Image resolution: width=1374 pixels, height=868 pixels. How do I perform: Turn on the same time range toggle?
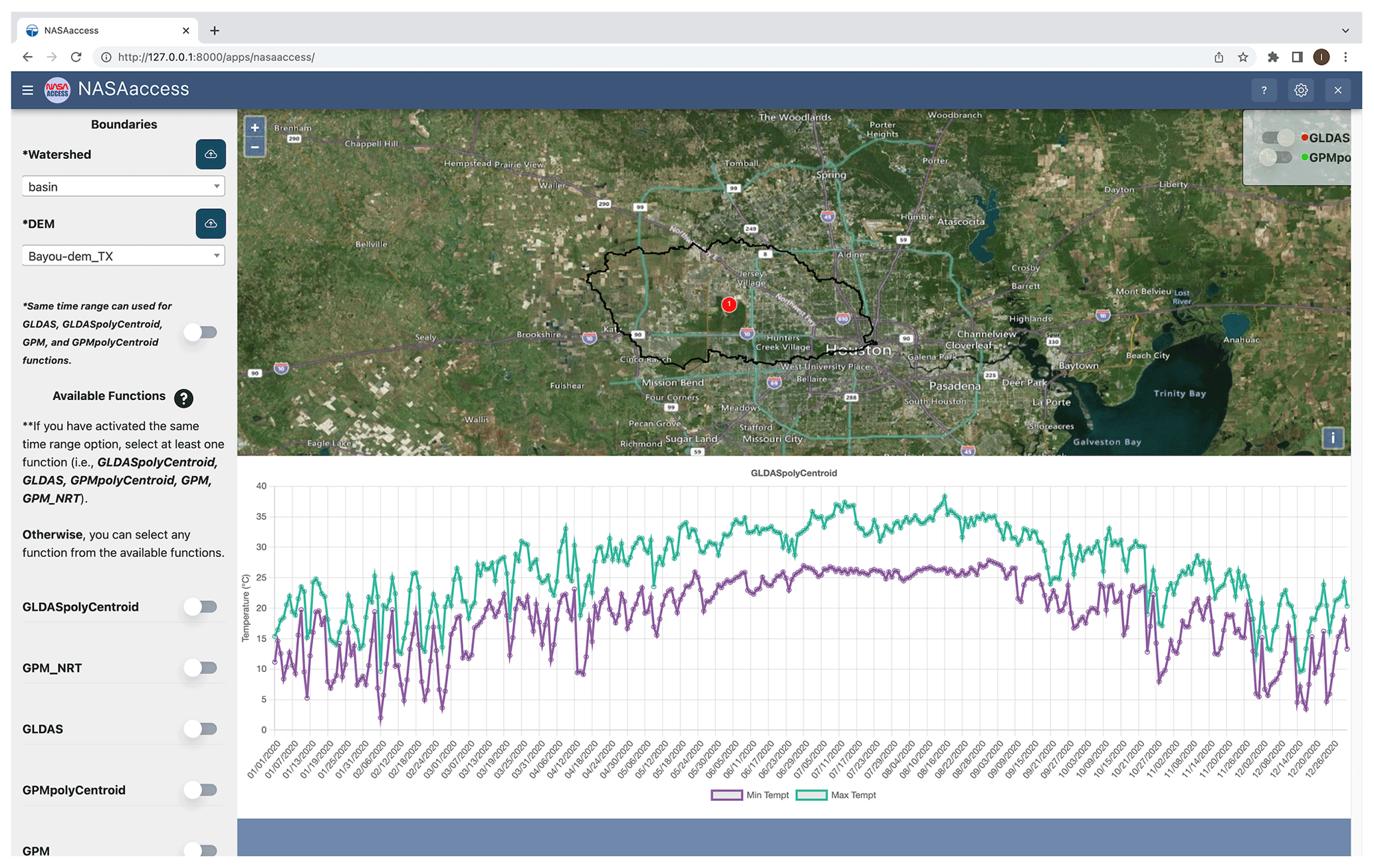point(201,332)
